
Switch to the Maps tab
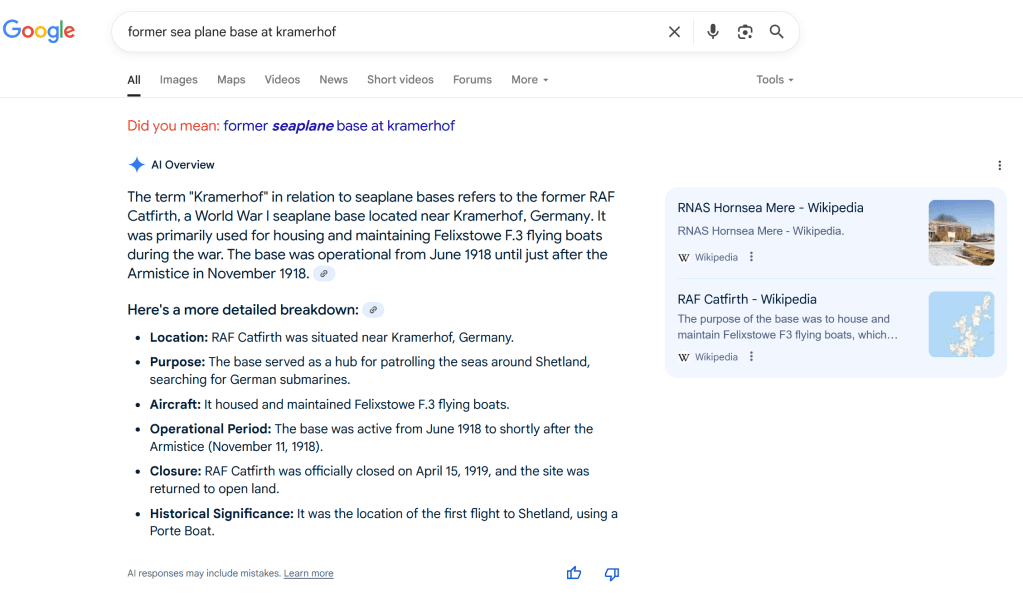click(231, 80)
